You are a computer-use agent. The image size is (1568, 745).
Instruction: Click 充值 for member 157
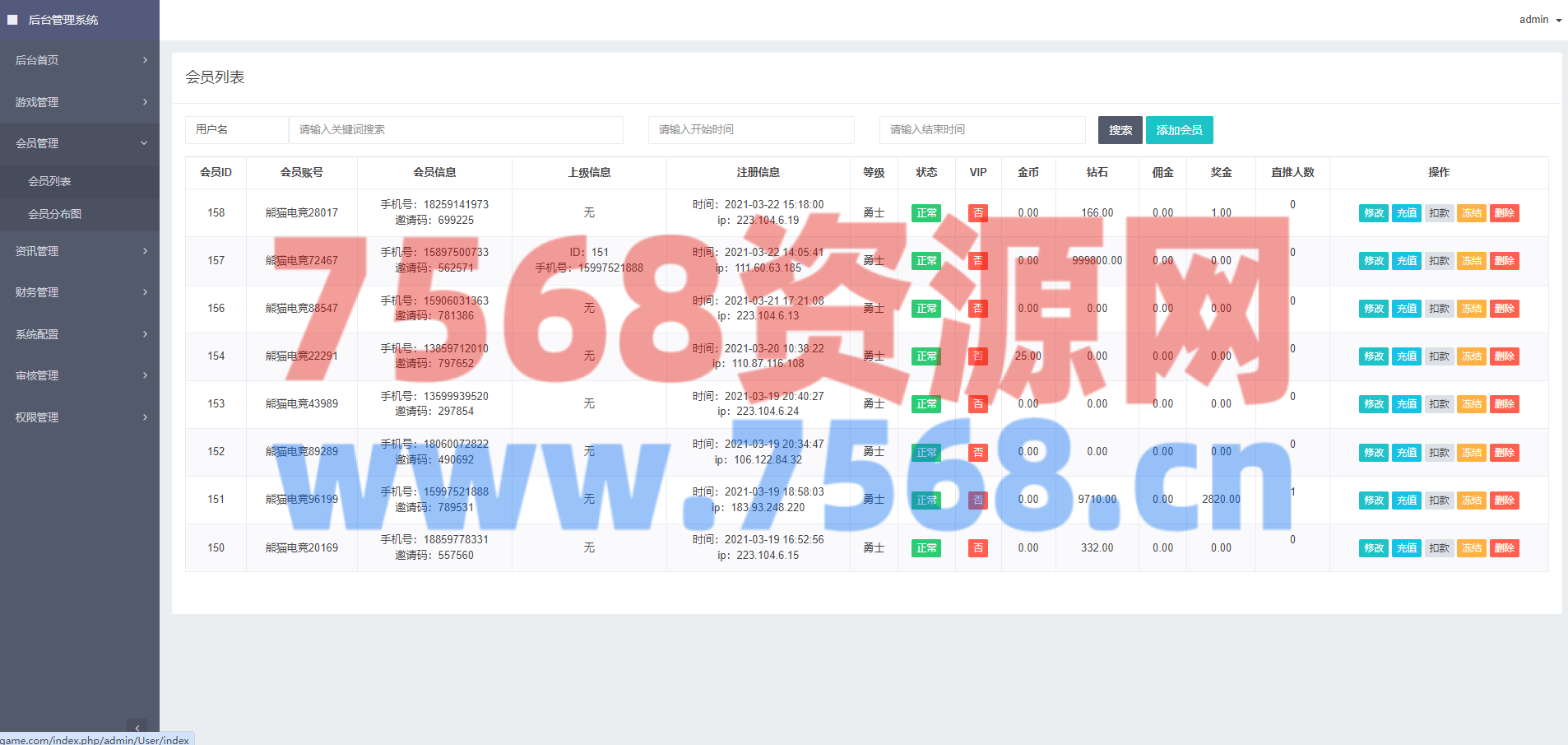[1406, 261]
